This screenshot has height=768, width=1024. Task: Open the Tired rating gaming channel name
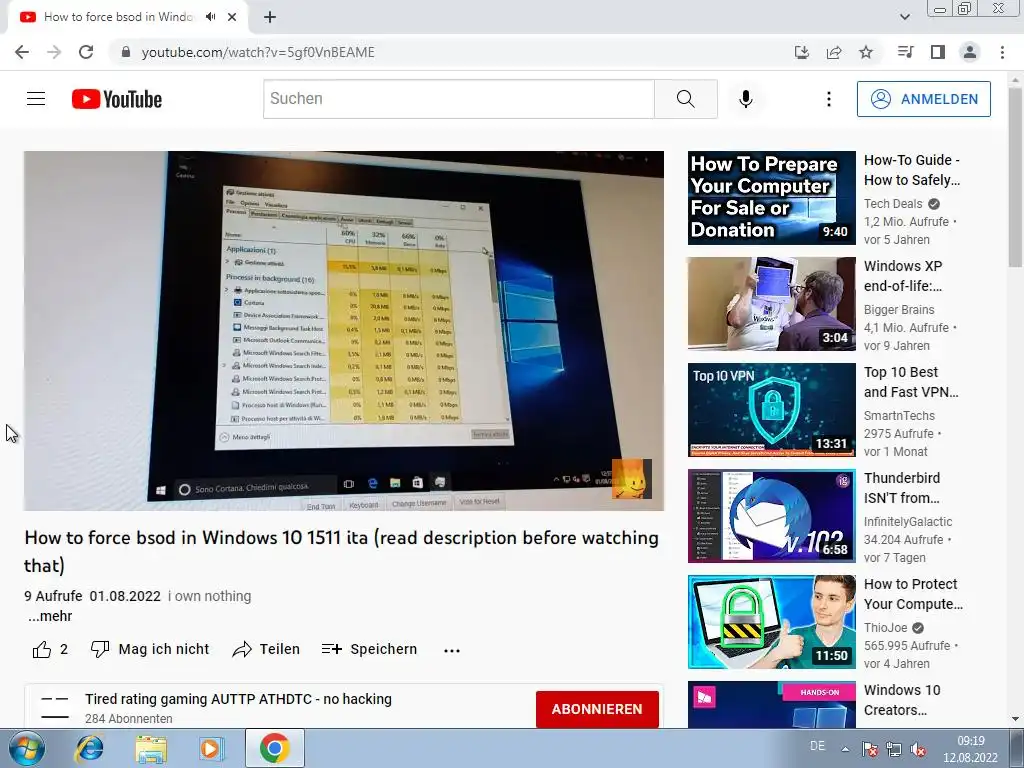tap(238, 699)
